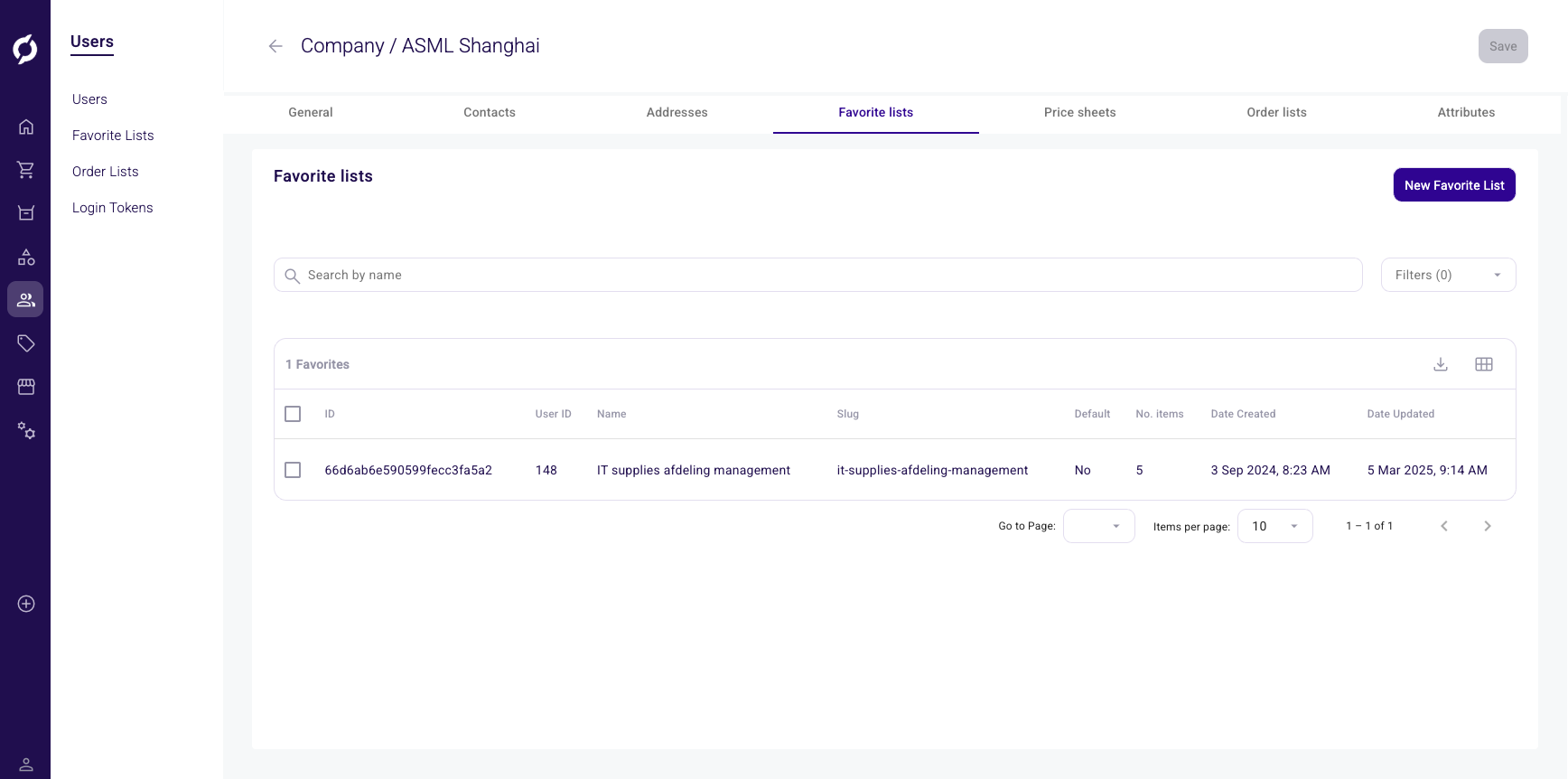
Task: Click the Search by name field
Action: (x=817, y=275)
